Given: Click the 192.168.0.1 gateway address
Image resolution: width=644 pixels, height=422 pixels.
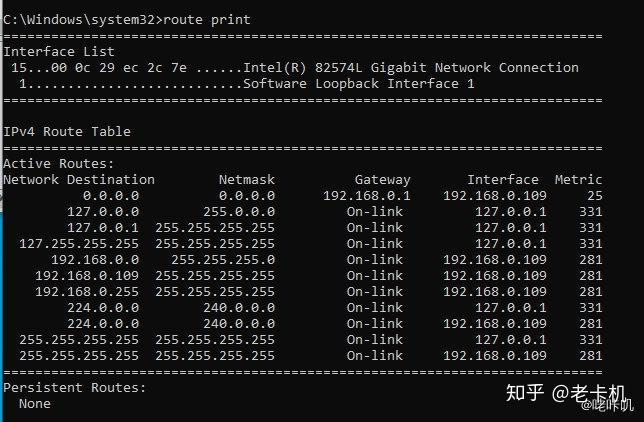Looking at the screenshot, I should [x=366, y=195].
